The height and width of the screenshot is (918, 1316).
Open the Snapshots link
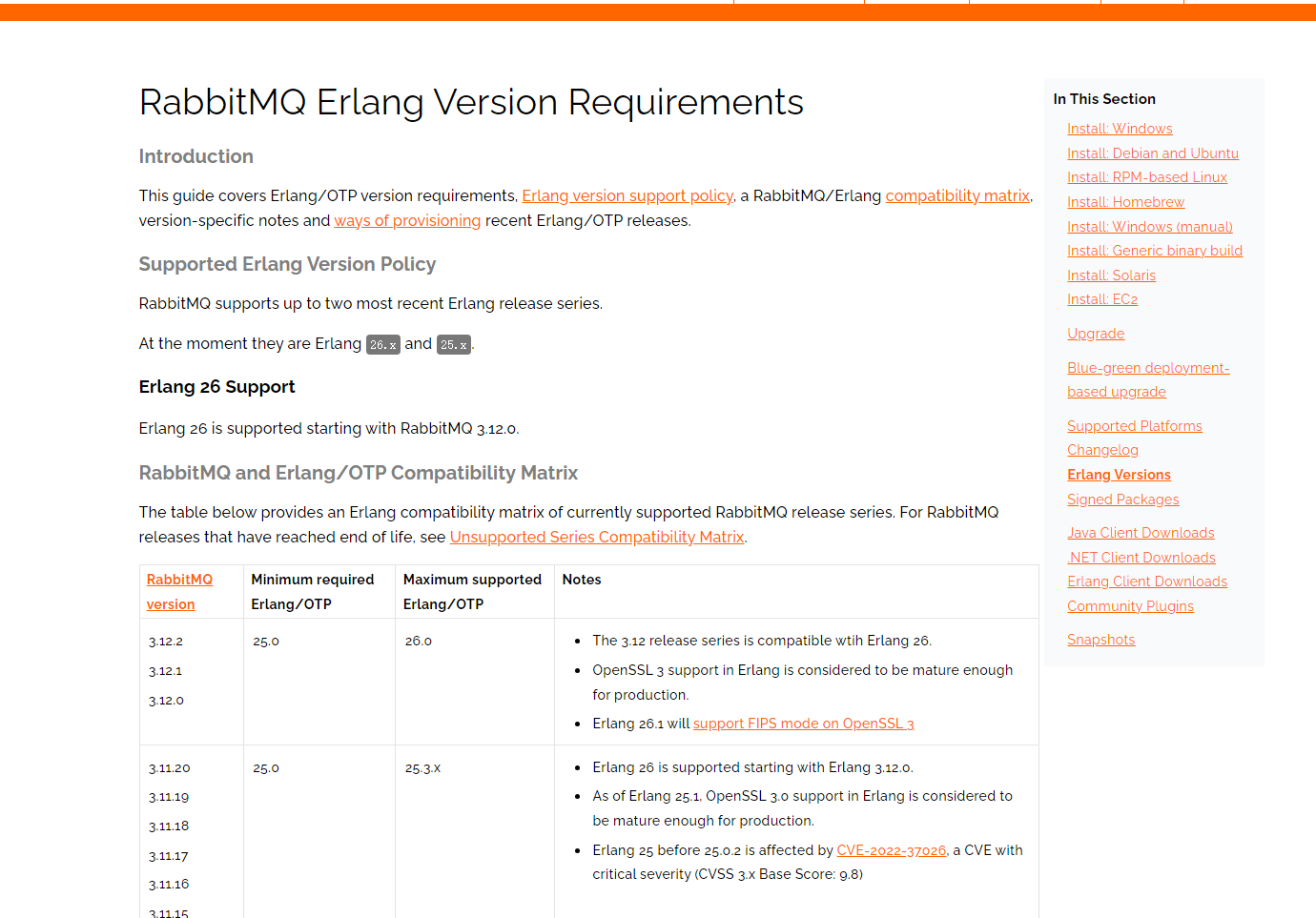coord(1100,640)
